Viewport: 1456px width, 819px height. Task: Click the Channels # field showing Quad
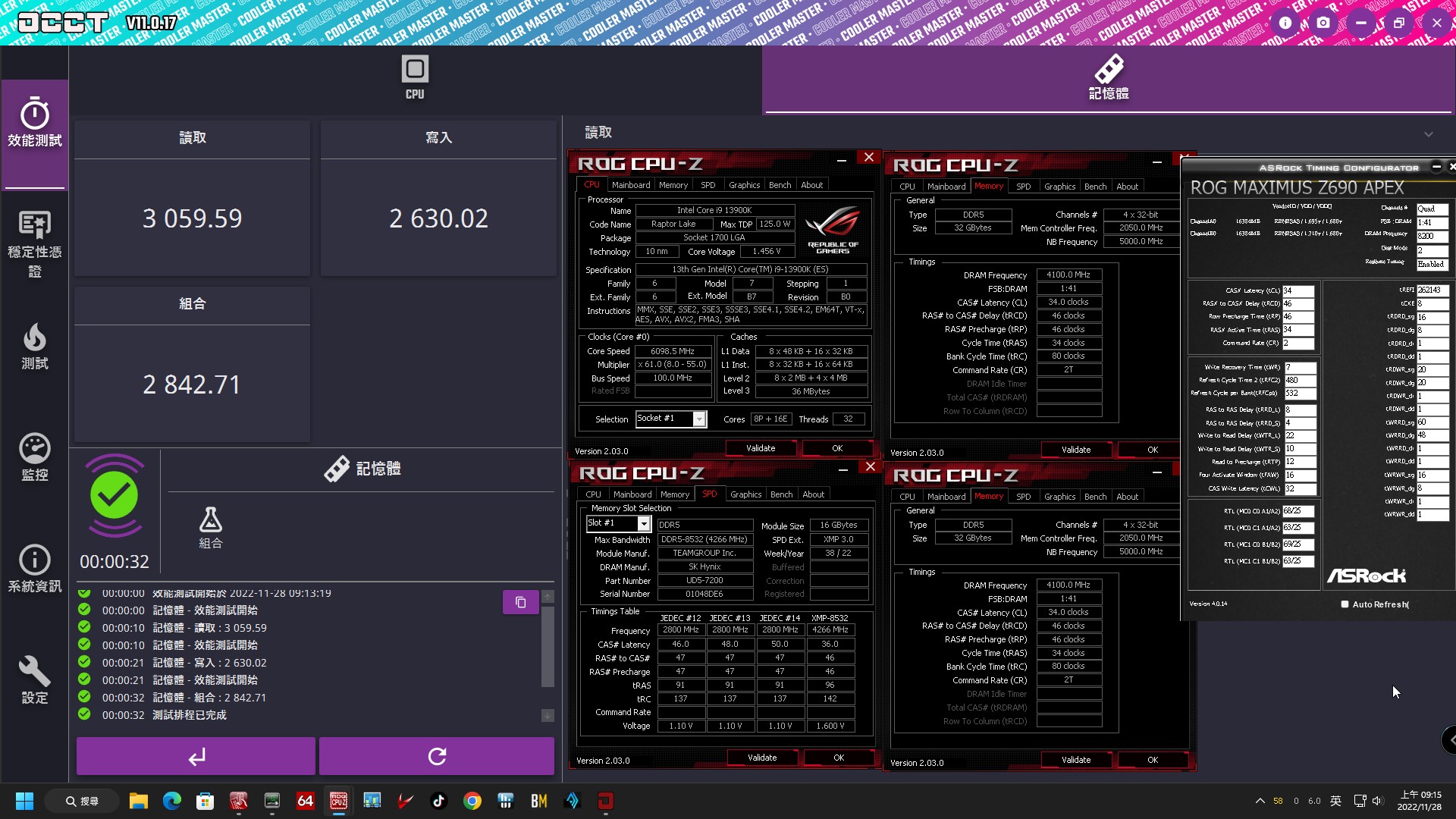1432,209
